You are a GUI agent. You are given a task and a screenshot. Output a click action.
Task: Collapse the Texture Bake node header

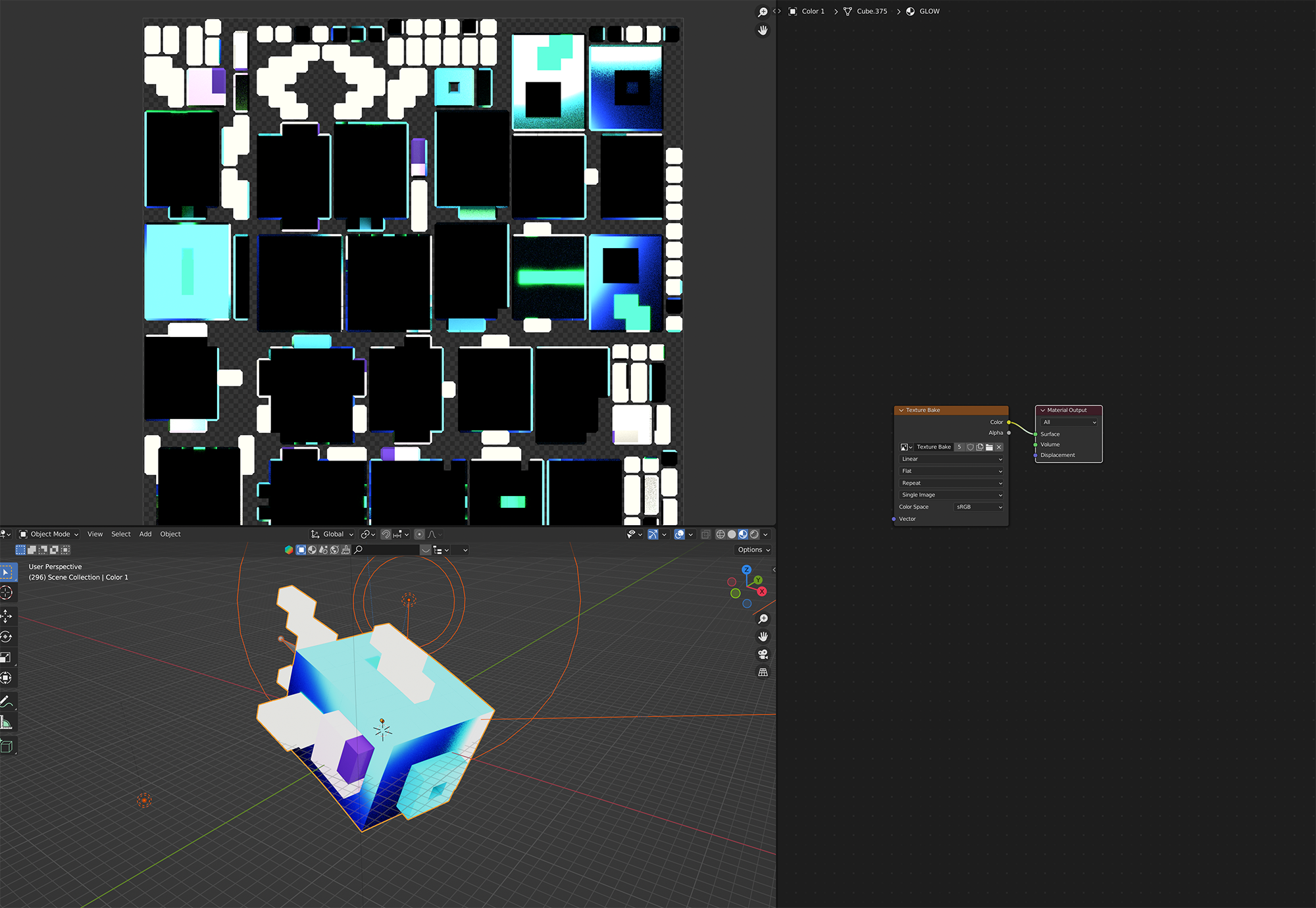901,410
